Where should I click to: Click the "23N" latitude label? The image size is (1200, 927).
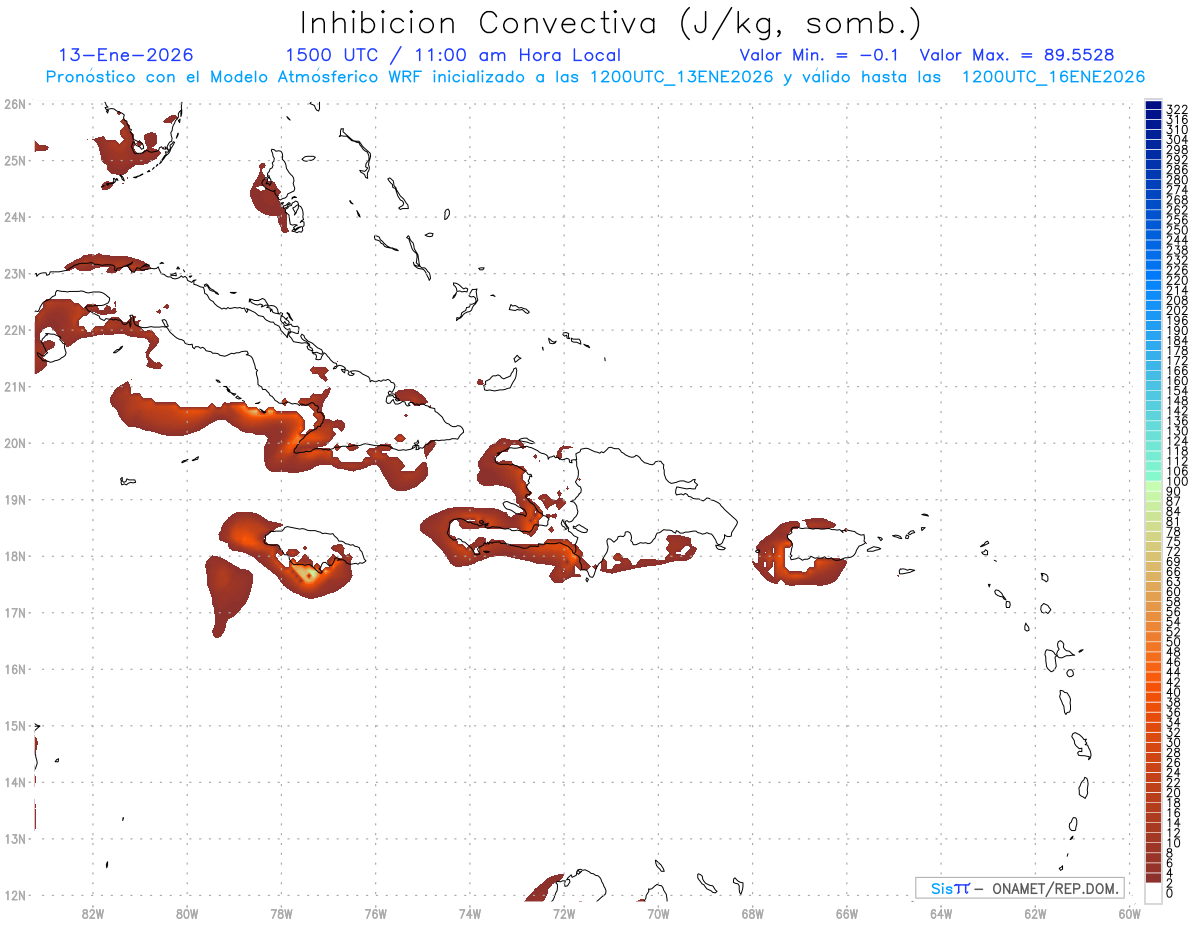[15, 273]
